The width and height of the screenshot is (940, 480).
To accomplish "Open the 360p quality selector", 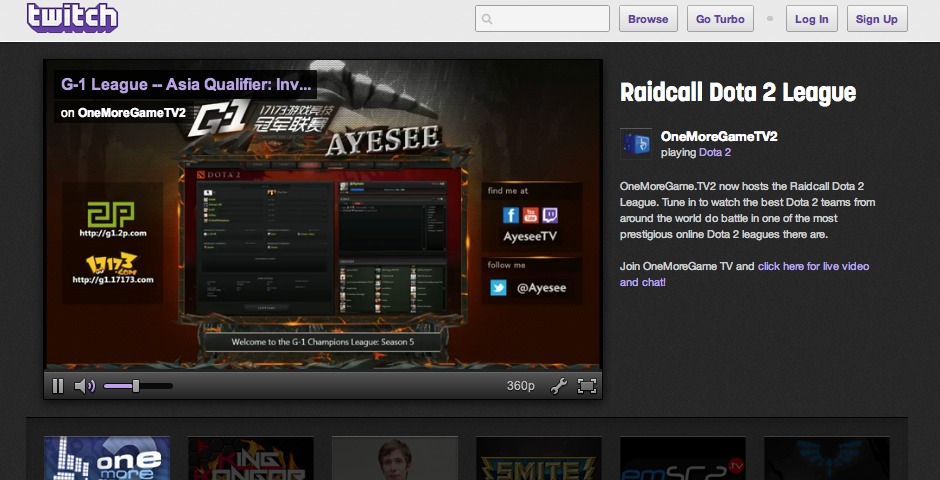I will (520, 386).
